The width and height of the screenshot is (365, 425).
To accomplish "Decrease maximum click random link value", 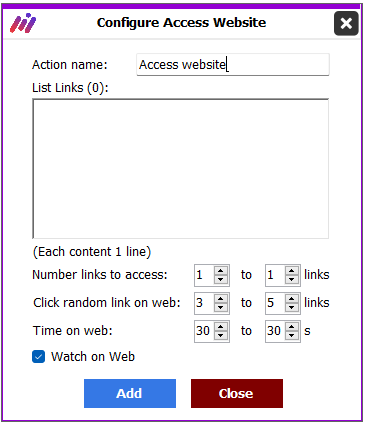I will pyautogui.click(x=292, y=307).
